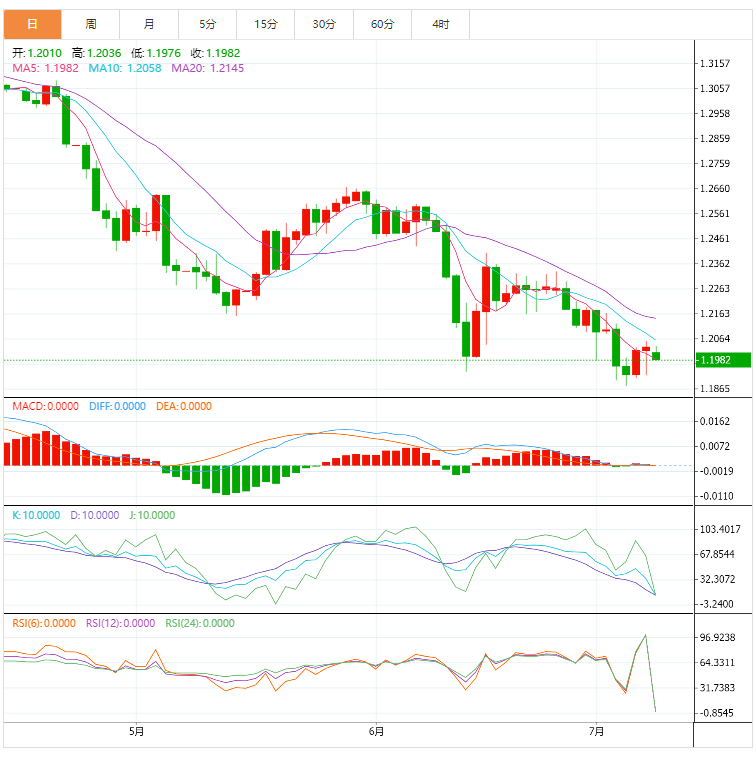Click the 1.3157 price axis label
This screenshot has width=756, height=759.
click(715, 63)
